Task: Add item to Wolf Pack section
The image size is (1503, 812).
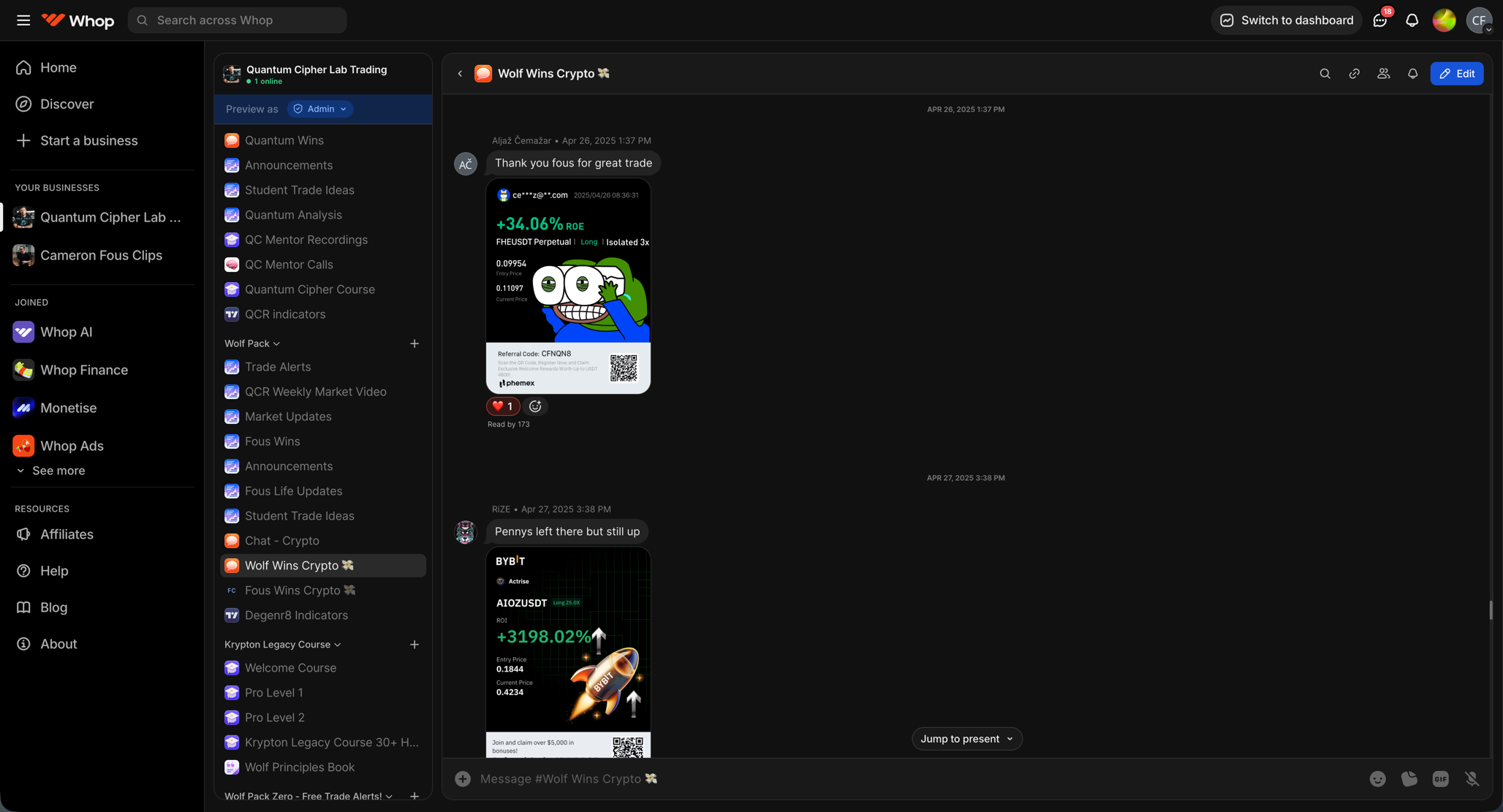Action: (x=414, y=344)
